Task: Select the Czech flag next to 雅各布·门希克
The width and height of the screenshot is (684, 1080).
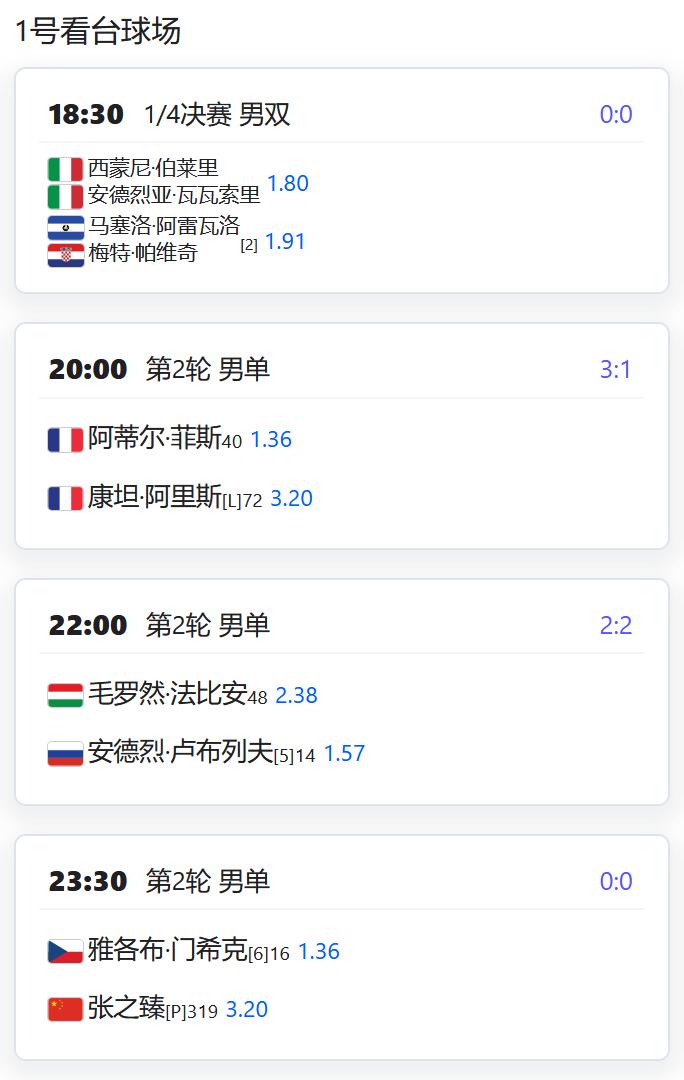Action: tap(64, 948)
